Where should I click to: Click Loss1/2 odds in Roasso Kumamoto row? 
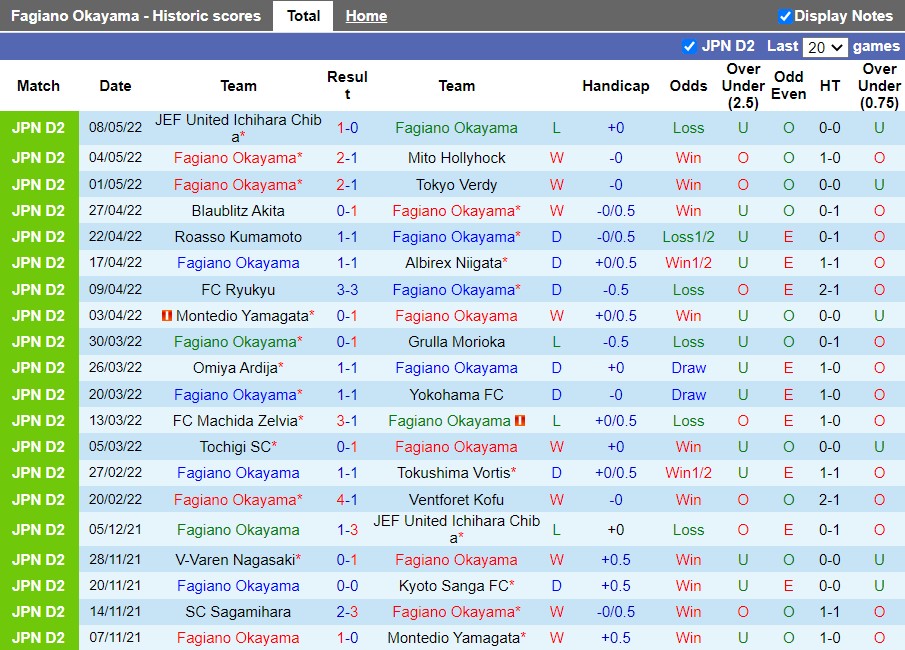(x=688, y=237)
